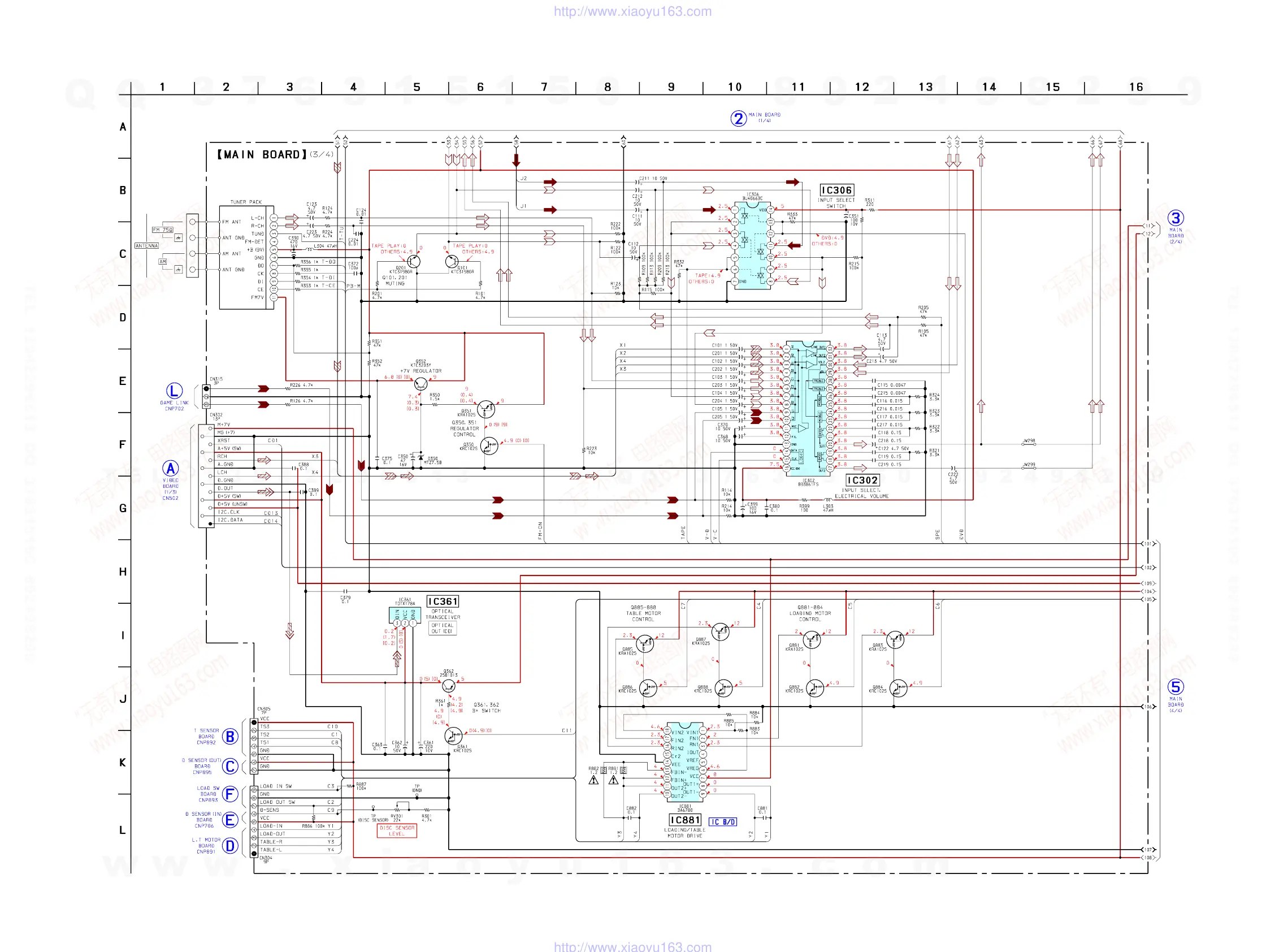The width and height of the screenshot is (1266, 952).
Task: Click the blue IC B/D box
Action: pyautogui.click(x=723, y=822)
